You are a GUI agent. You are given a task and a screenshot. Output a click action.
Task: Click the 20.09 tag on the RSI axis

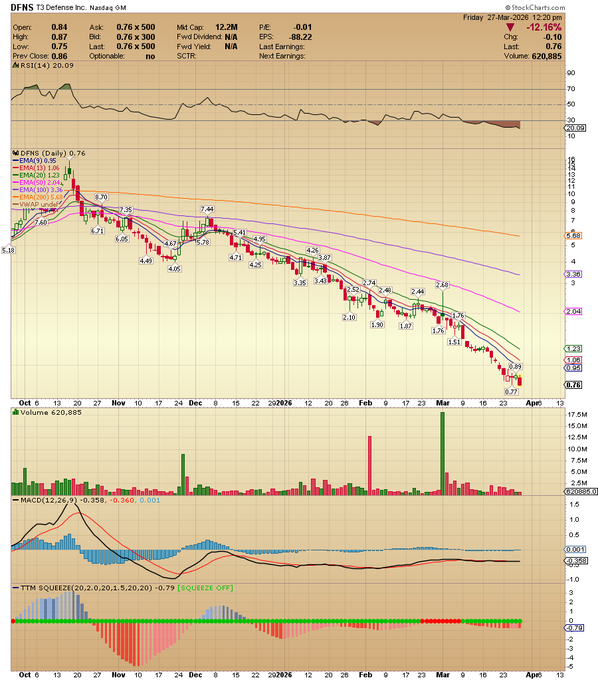point(574,128)
